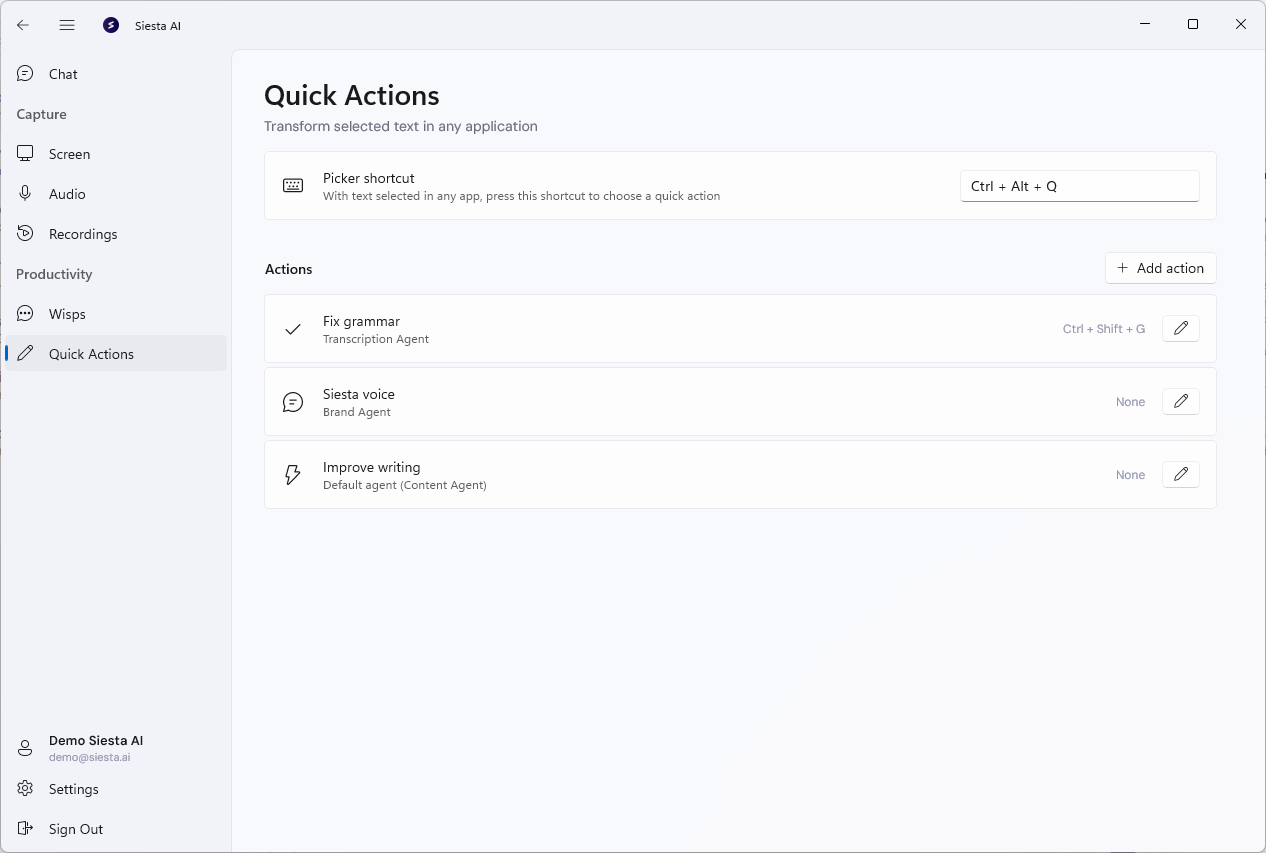Click the Improve writing action title
The width and height of the screenshot is (1266, 853).
[371, 467]
